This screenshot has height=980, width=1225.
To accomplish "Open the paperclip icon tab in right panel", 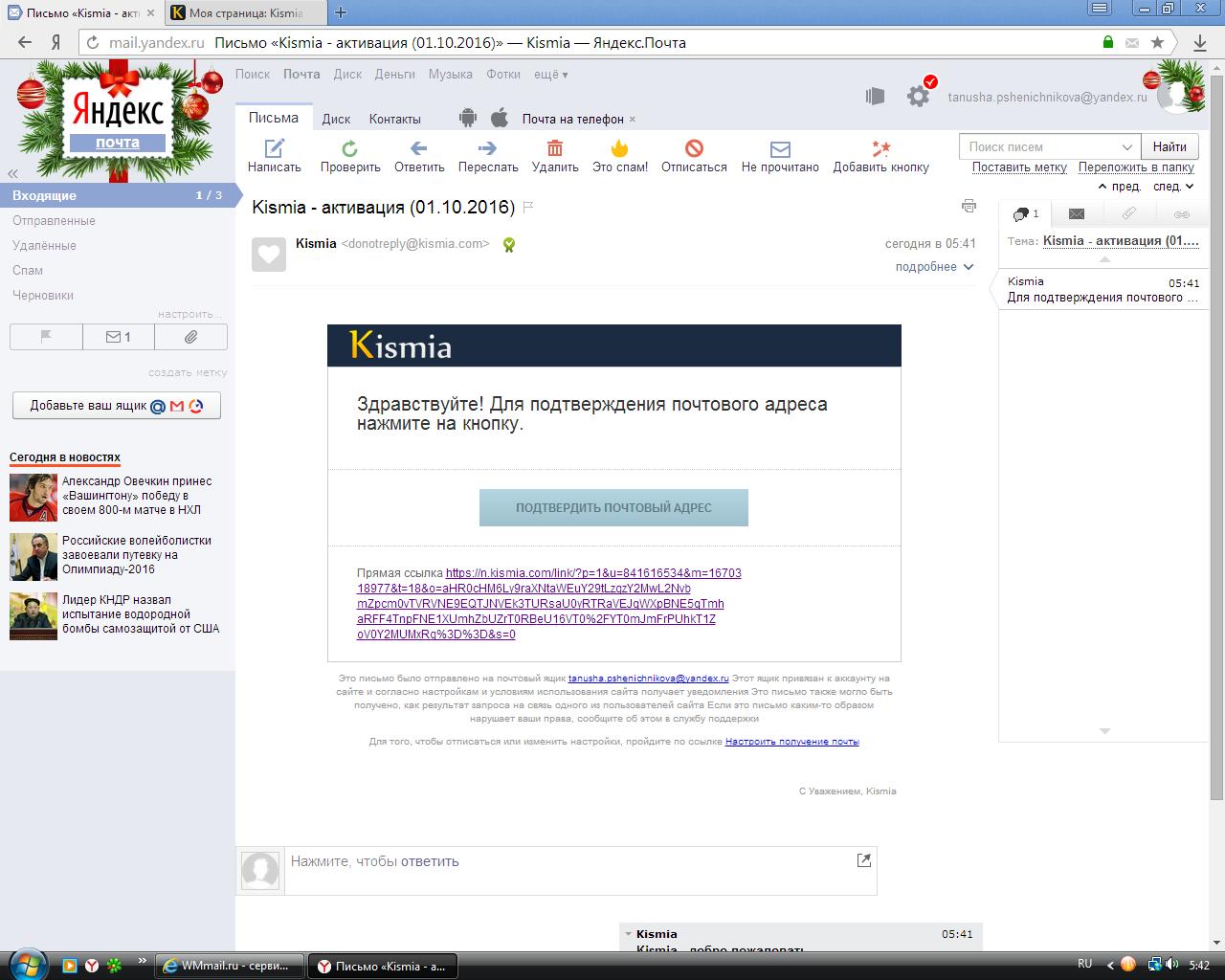I will pos(1129,213).
